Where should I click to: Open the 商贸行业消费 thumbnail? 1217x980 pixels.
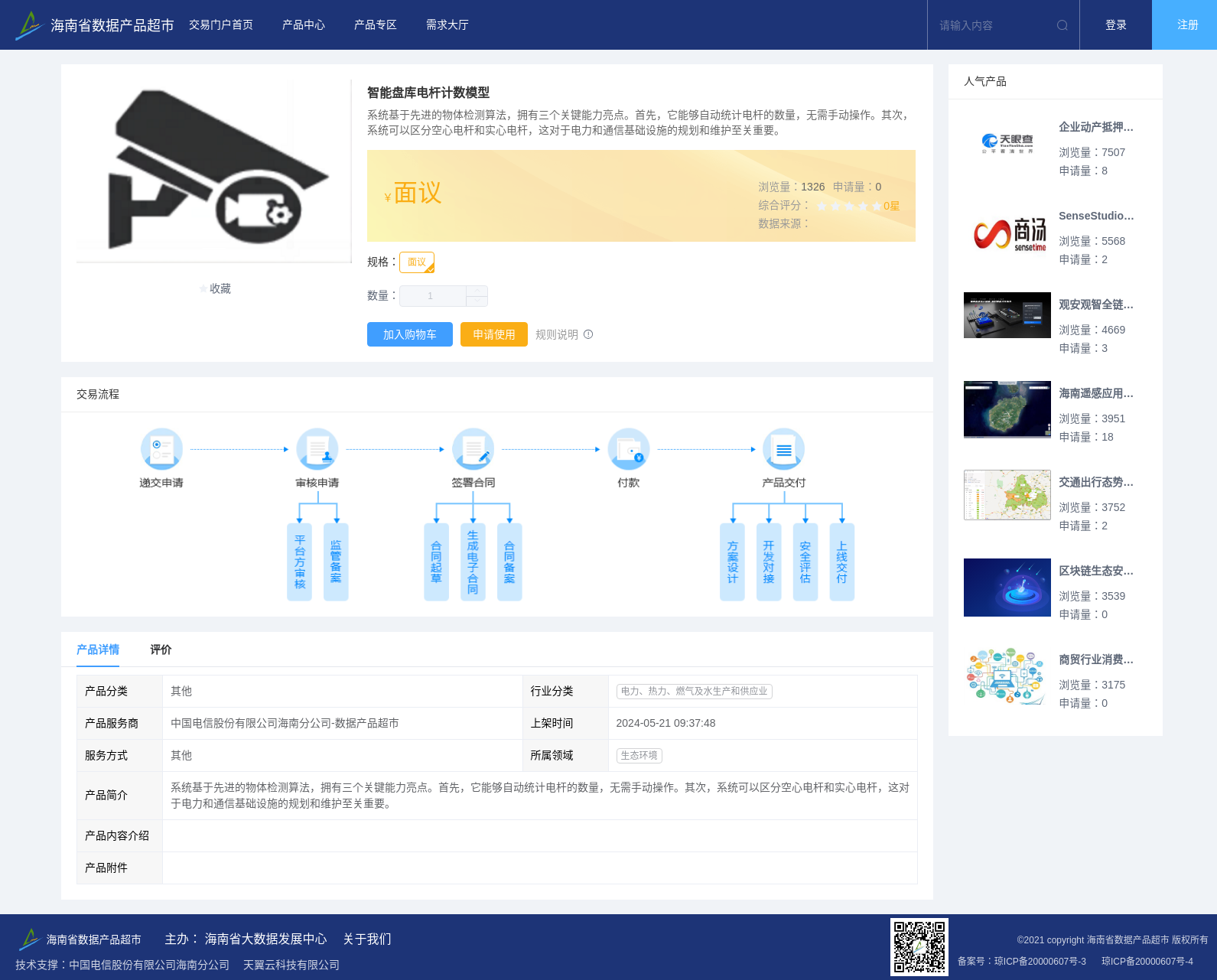pyautogui.click(x=1007, y=676)
